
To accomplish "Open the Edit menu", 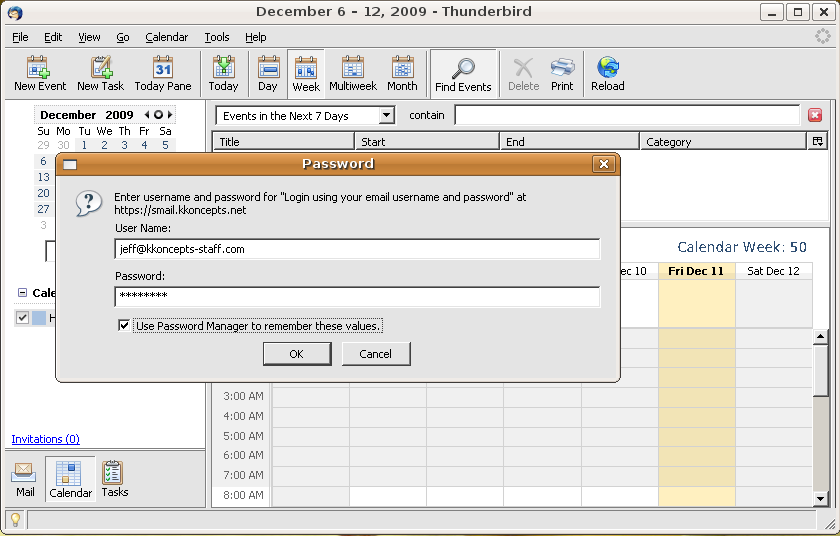I will point(53,37).
